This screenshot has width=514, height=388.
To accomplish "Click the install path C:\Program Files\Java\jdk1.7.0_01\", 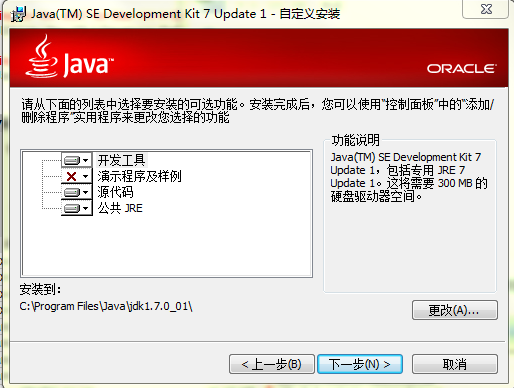I will pos(106,306).
